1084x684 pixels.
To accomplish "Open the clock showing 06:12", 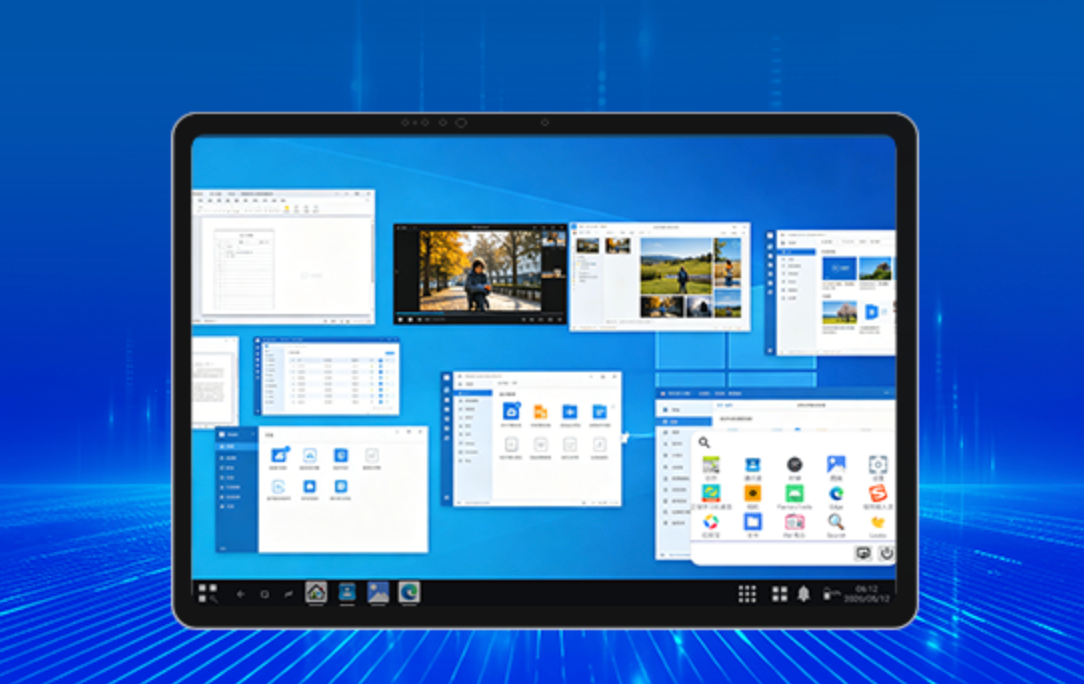I will (x=867, y=593).
